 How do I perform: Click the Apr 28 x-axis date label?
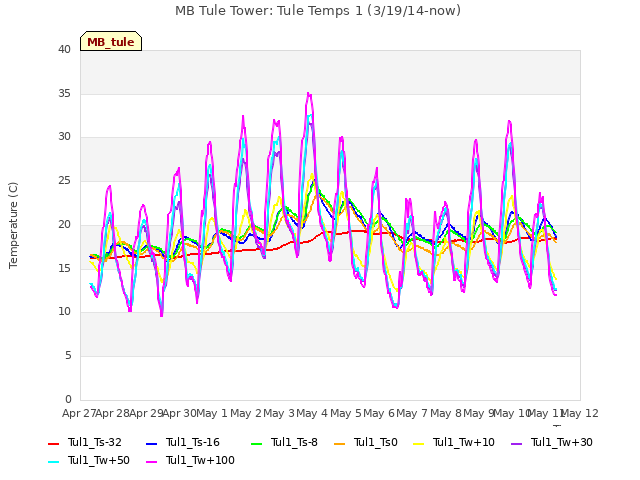[113, 413]
